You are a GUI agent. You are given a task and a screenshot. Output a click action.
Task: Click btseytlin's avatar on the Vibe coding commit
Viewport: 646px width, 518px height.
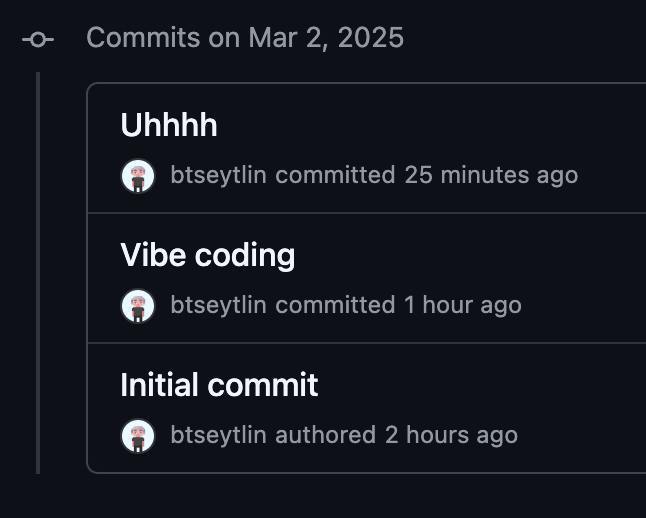[138, 306]
